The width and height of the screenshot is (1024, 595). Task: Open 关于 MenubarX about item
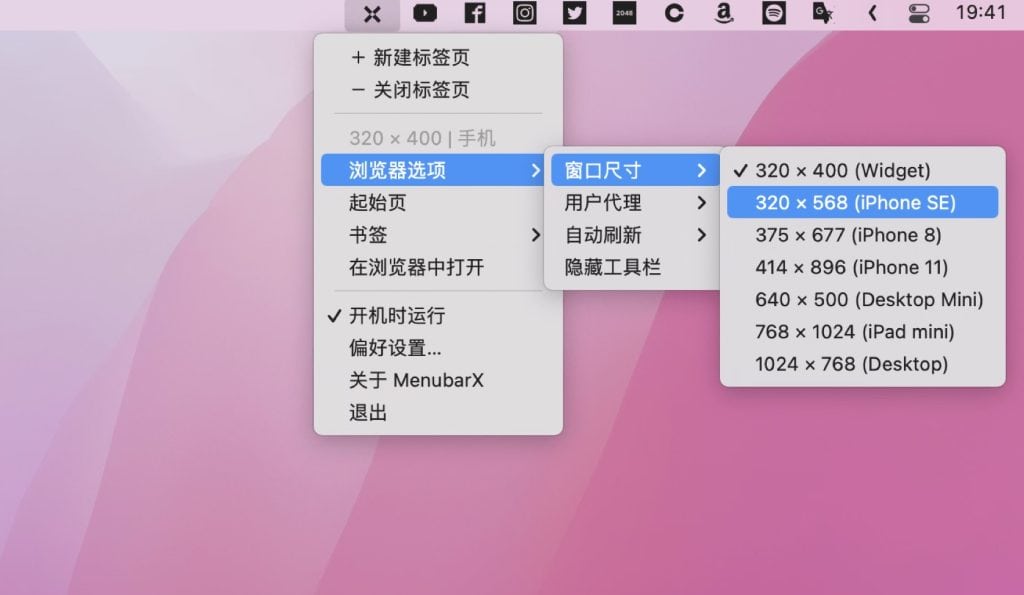click(x=438, y=380)
